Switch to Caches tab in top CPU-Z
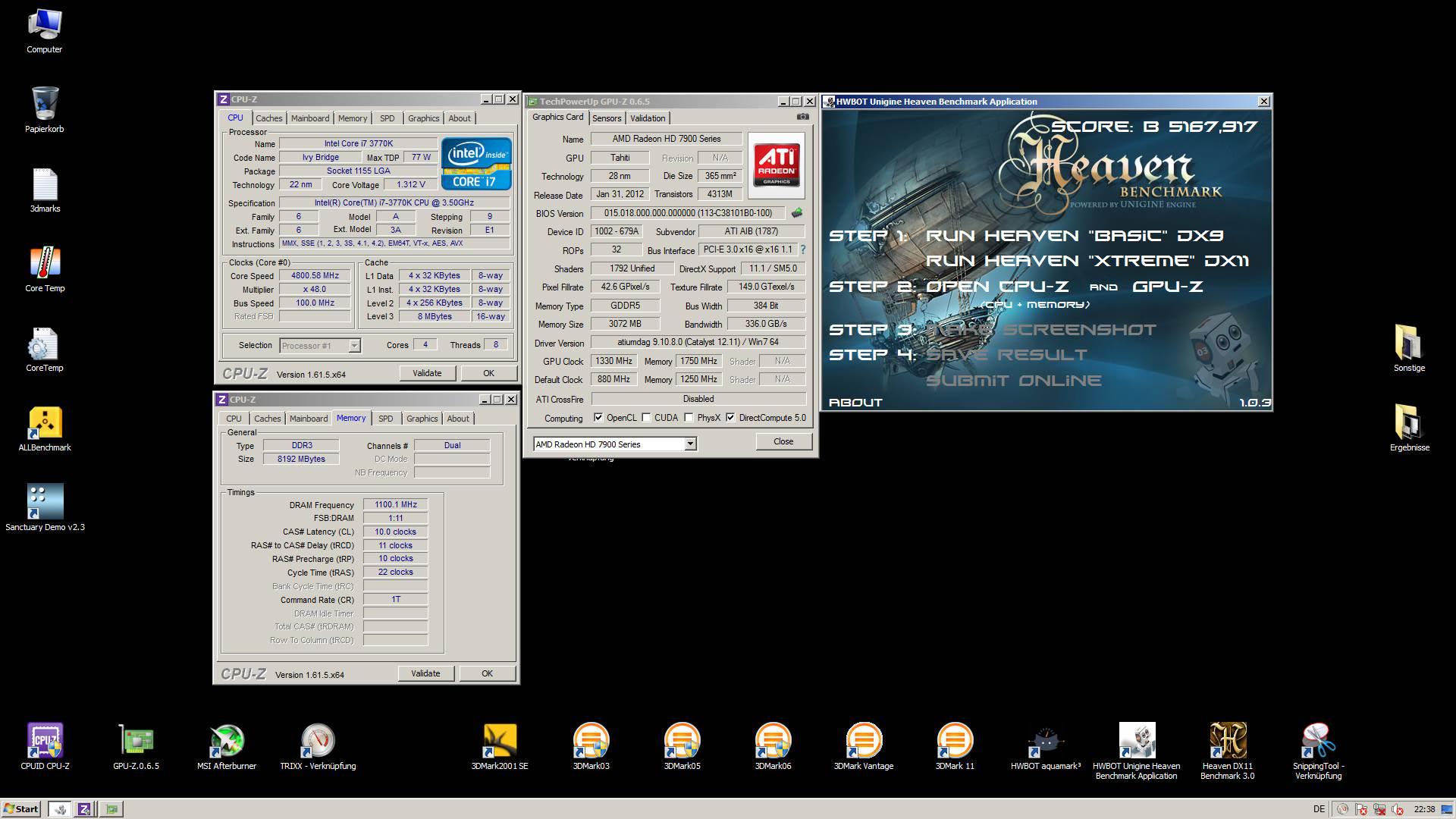Image resolution: width=1456 pixels, height=819 pixels. click(268, 118)
